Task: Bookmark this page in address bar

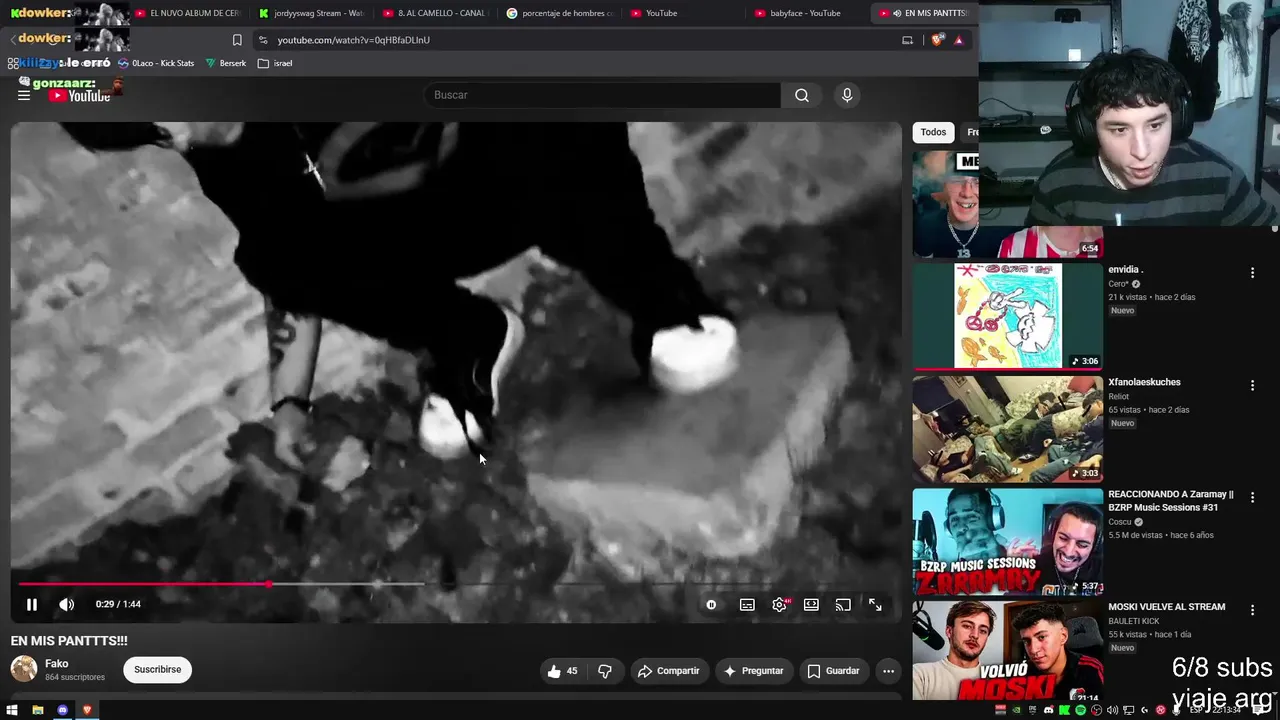Action: (x=237, y=40)
